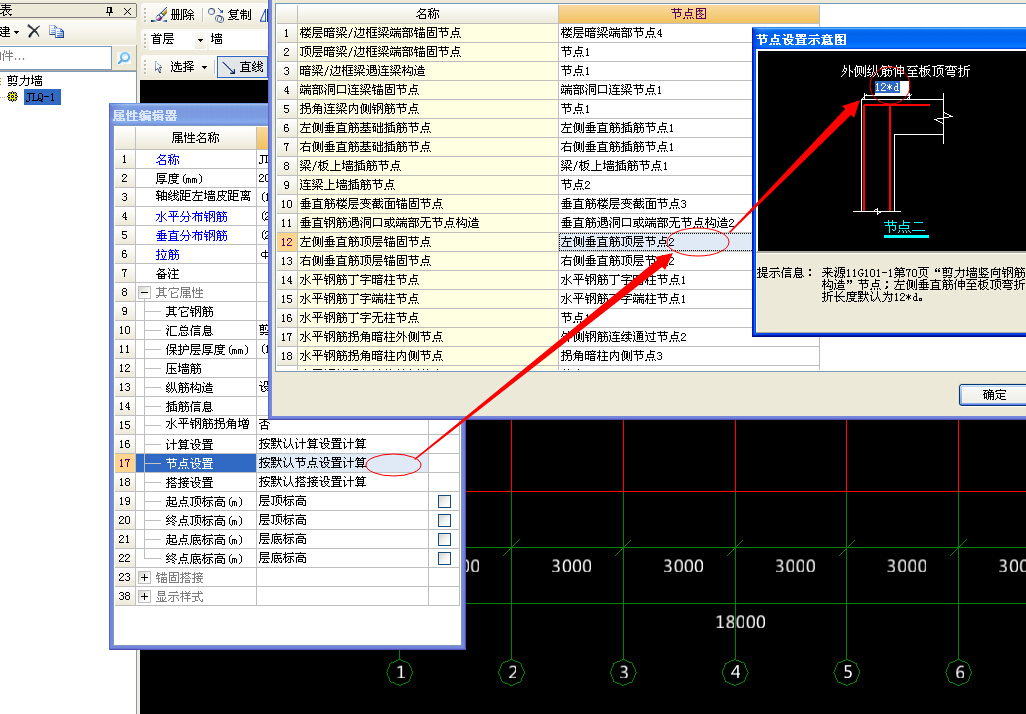Select row 拐角连梁内侧钢筋节点
This screenshot has height=714, width=1026.
pos(427,109)
